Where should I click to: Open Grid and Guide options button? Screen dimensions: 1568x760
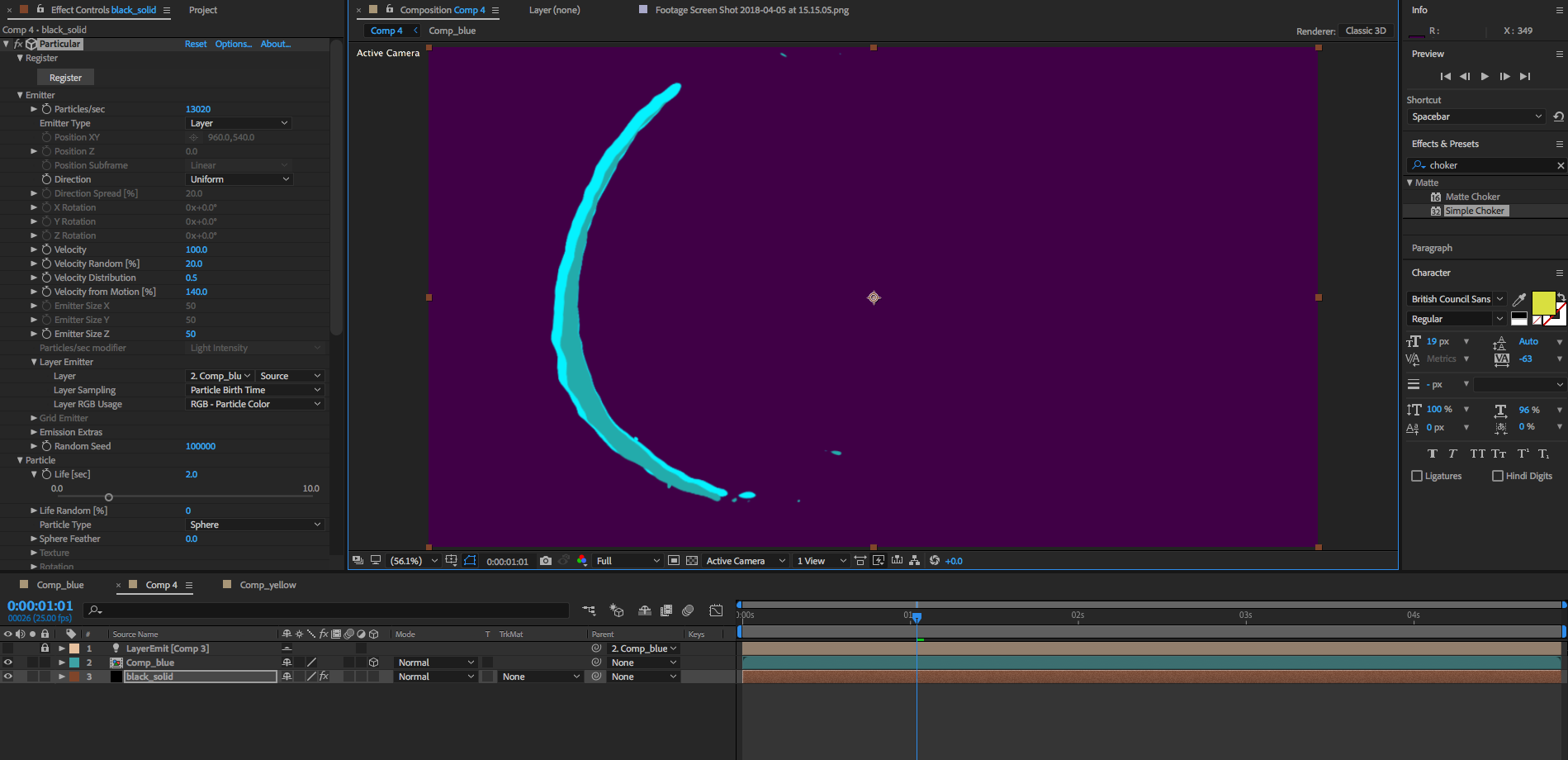(452, 560)
